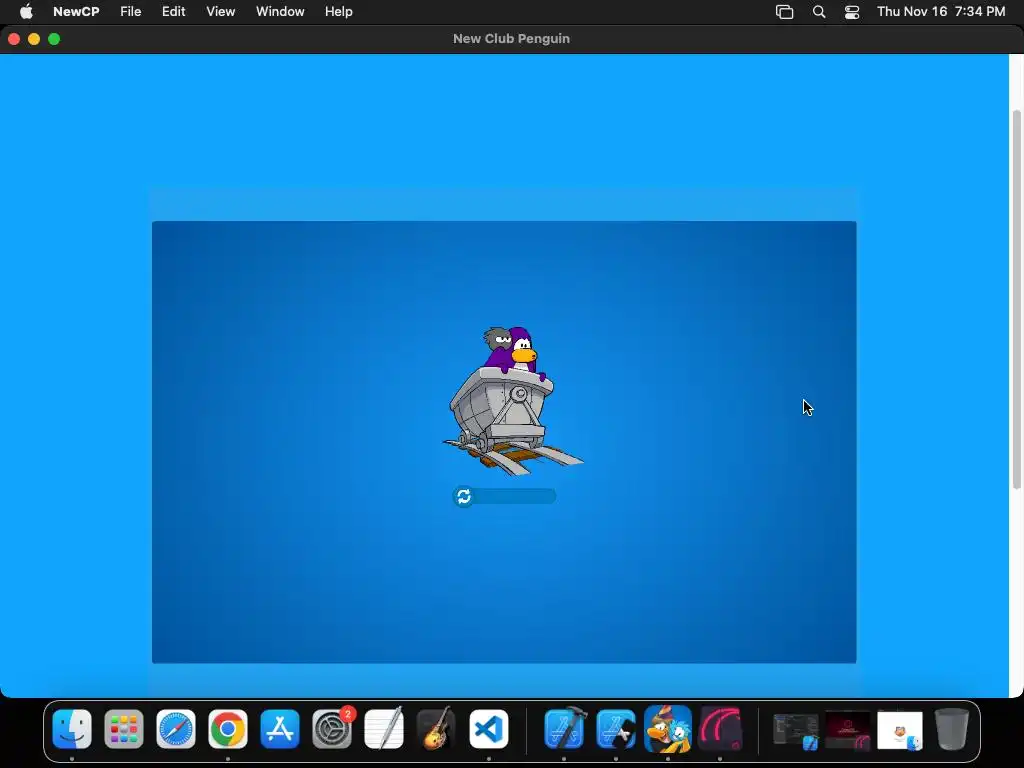Viewport: 1024px width, 768px height.
Task: Click the loading progress bar
Action: [504, 497]
